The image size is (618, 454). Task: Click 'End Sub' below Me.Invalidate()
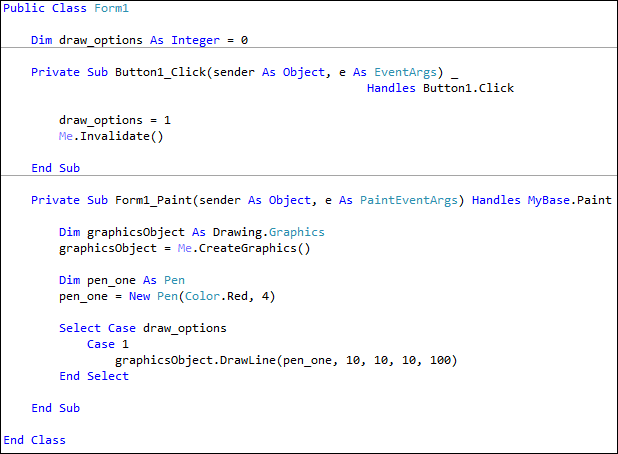click(55, 168)
